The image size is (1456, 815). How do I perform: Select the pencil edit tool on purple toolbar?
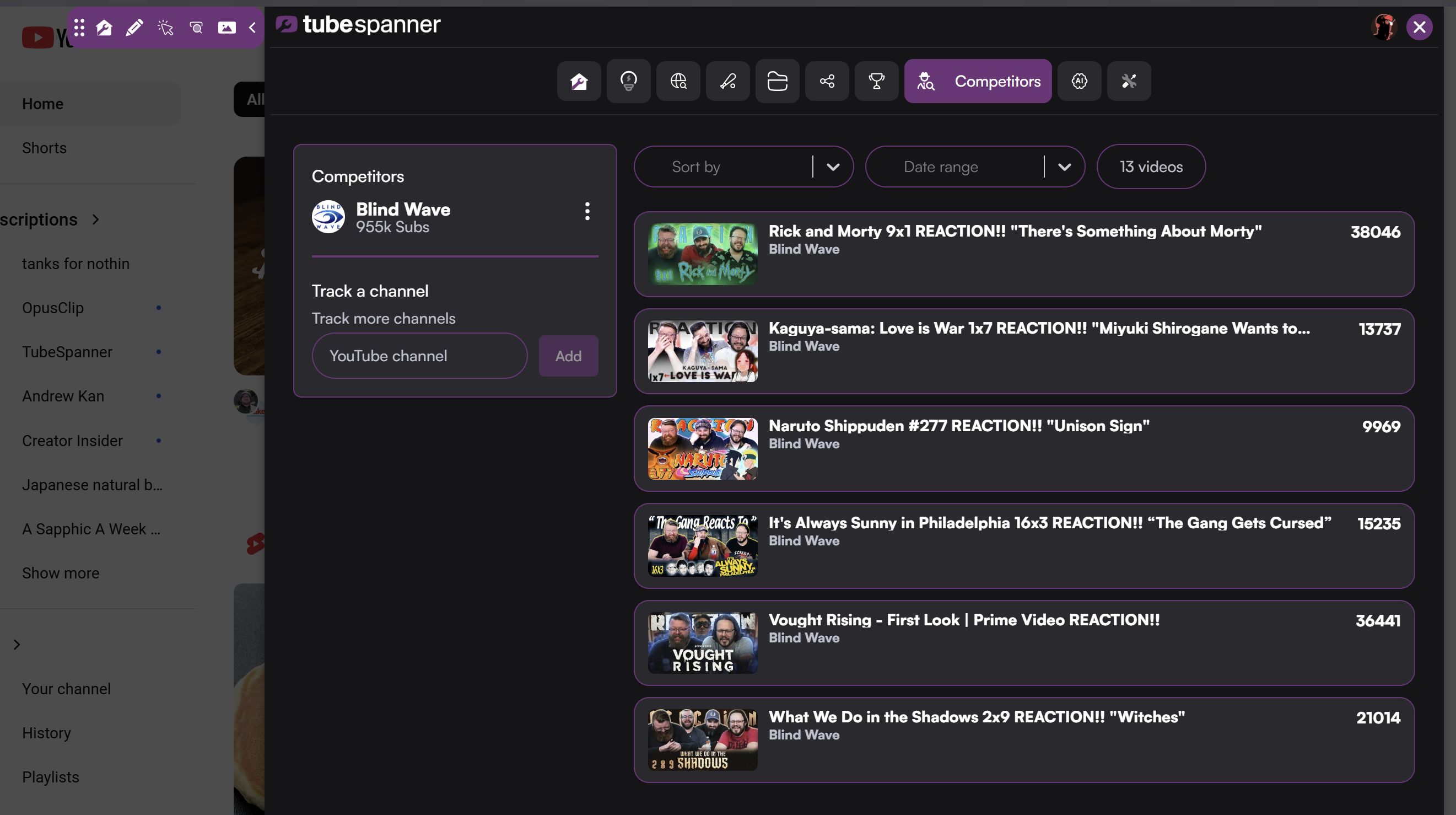[x=134, y=27]
